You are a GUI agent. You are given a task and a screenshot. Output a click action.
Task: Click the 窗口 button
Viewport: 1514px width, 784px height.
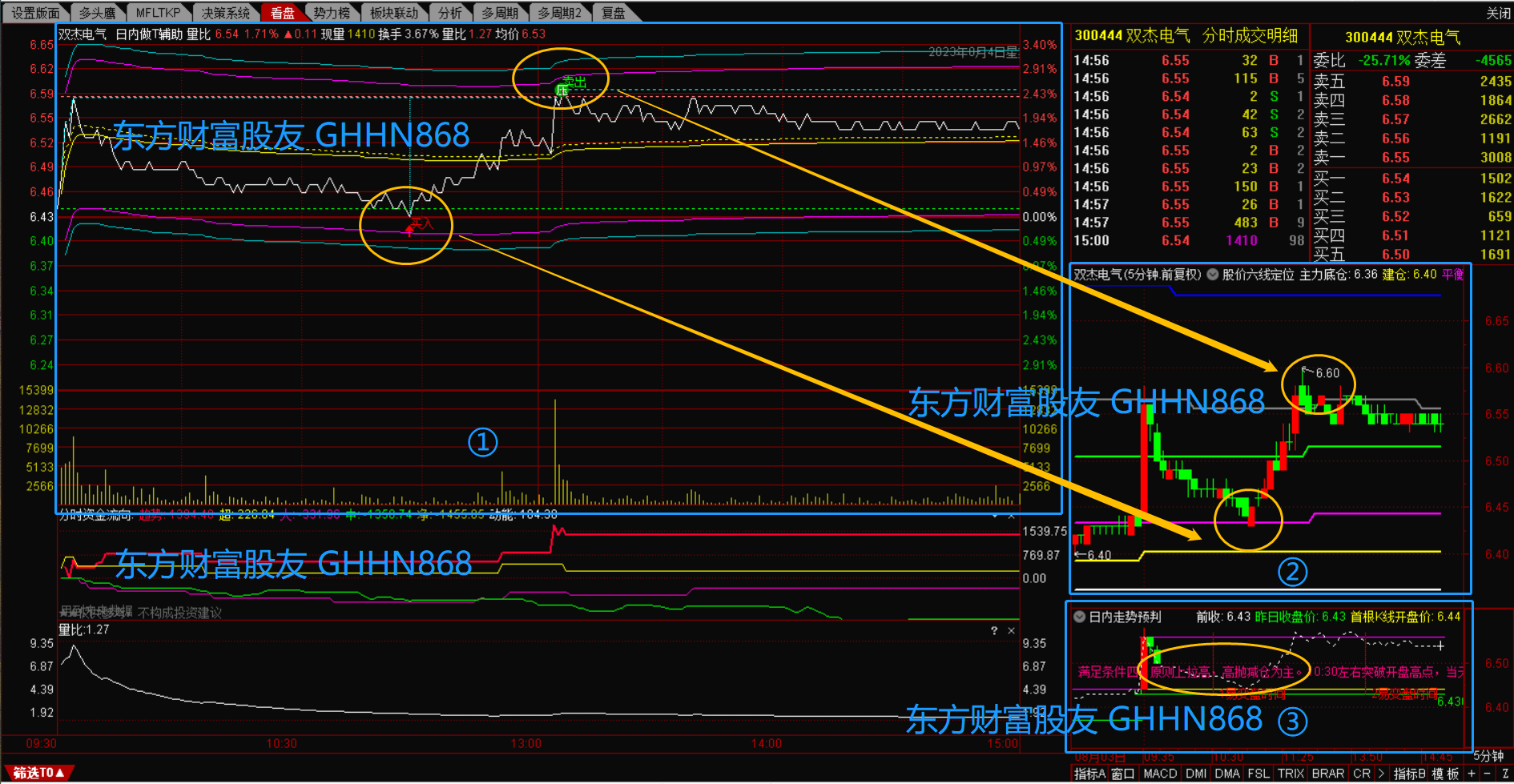point(1123,774)
